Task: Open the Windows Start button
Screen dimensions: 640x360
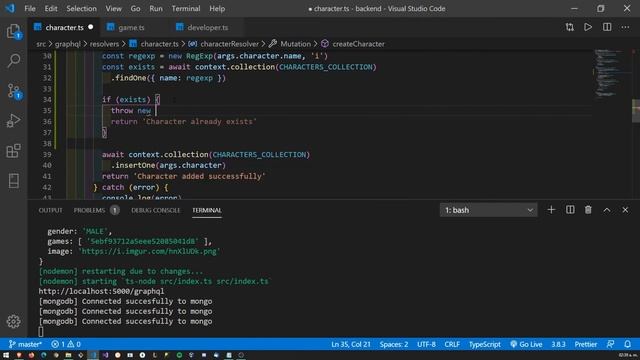Action: (6, 355)
